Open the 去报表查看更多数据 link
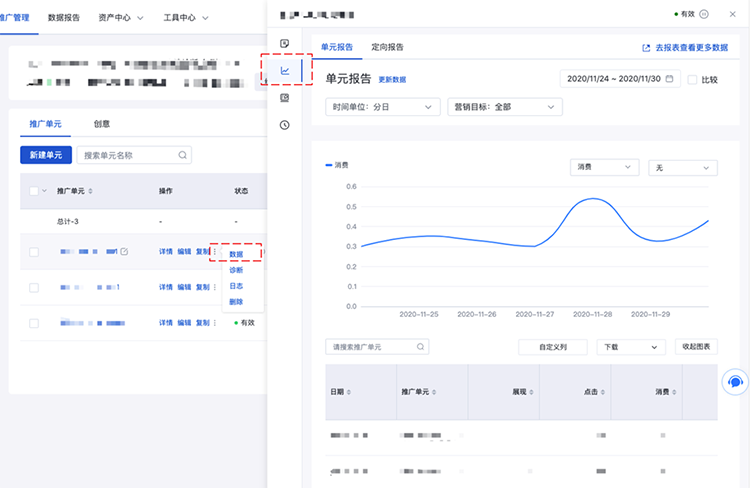 [684, 47]
